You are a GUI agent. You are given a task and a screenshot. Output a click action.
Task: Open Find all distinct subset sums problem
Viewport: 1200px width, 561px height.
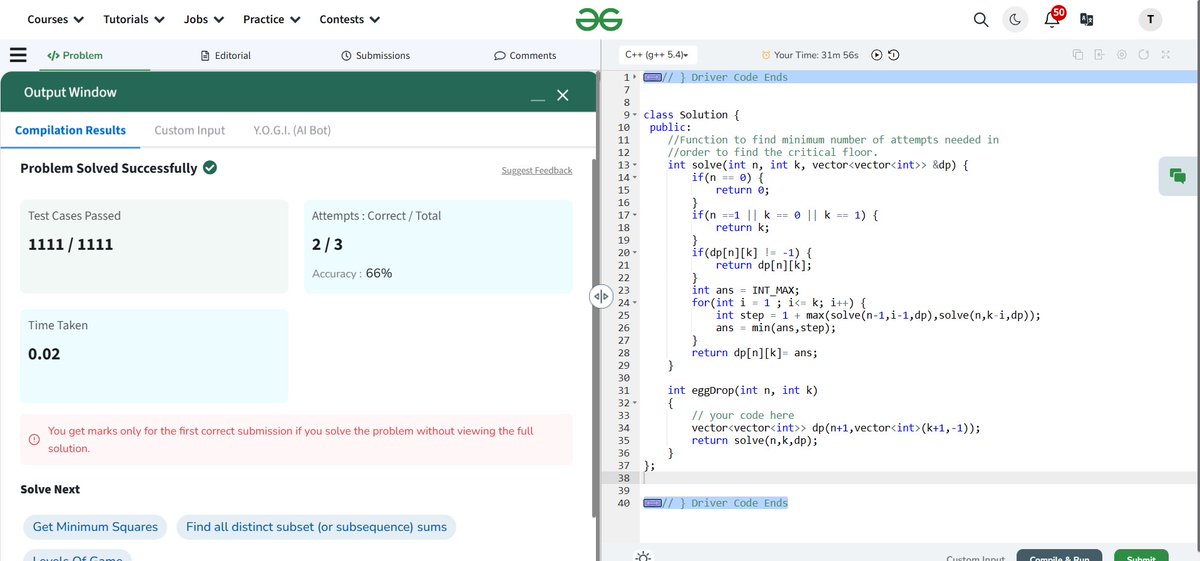[x=316, y=527]
